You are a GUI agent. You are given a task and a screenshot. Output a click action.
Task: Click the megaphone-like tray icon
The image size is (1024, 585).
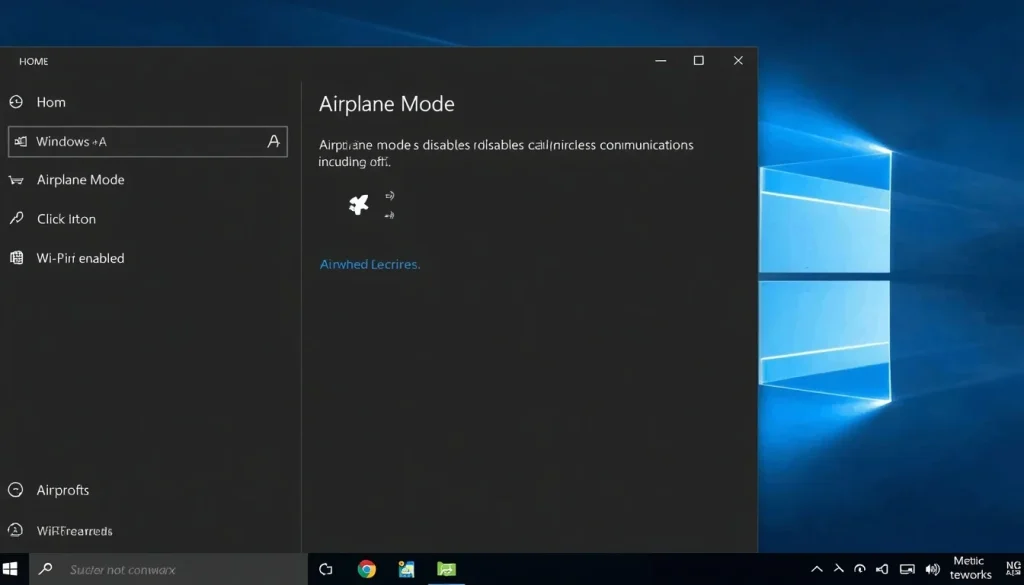click(882, 569)
